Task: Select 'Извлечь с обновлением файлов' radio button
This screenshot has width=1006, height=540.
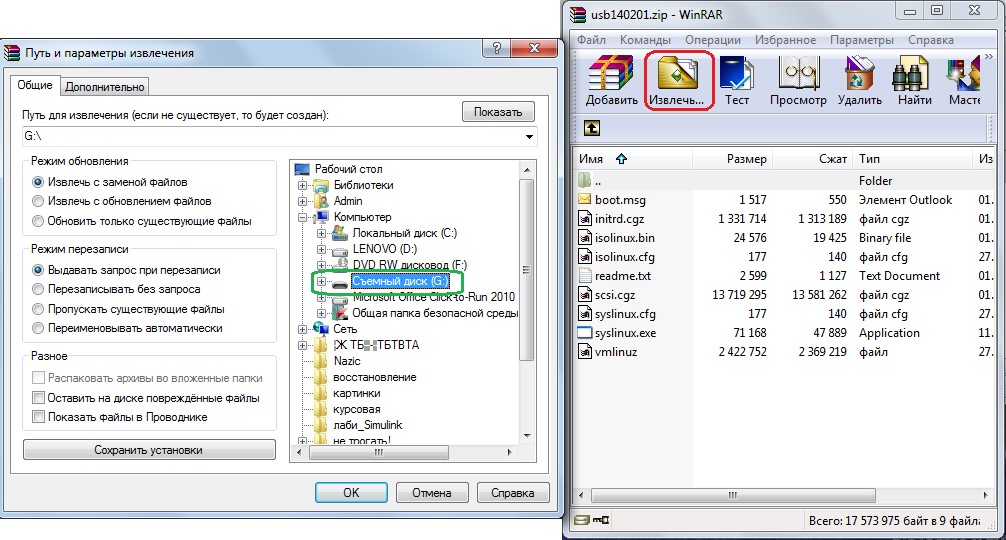Action: tap(39, 202)
